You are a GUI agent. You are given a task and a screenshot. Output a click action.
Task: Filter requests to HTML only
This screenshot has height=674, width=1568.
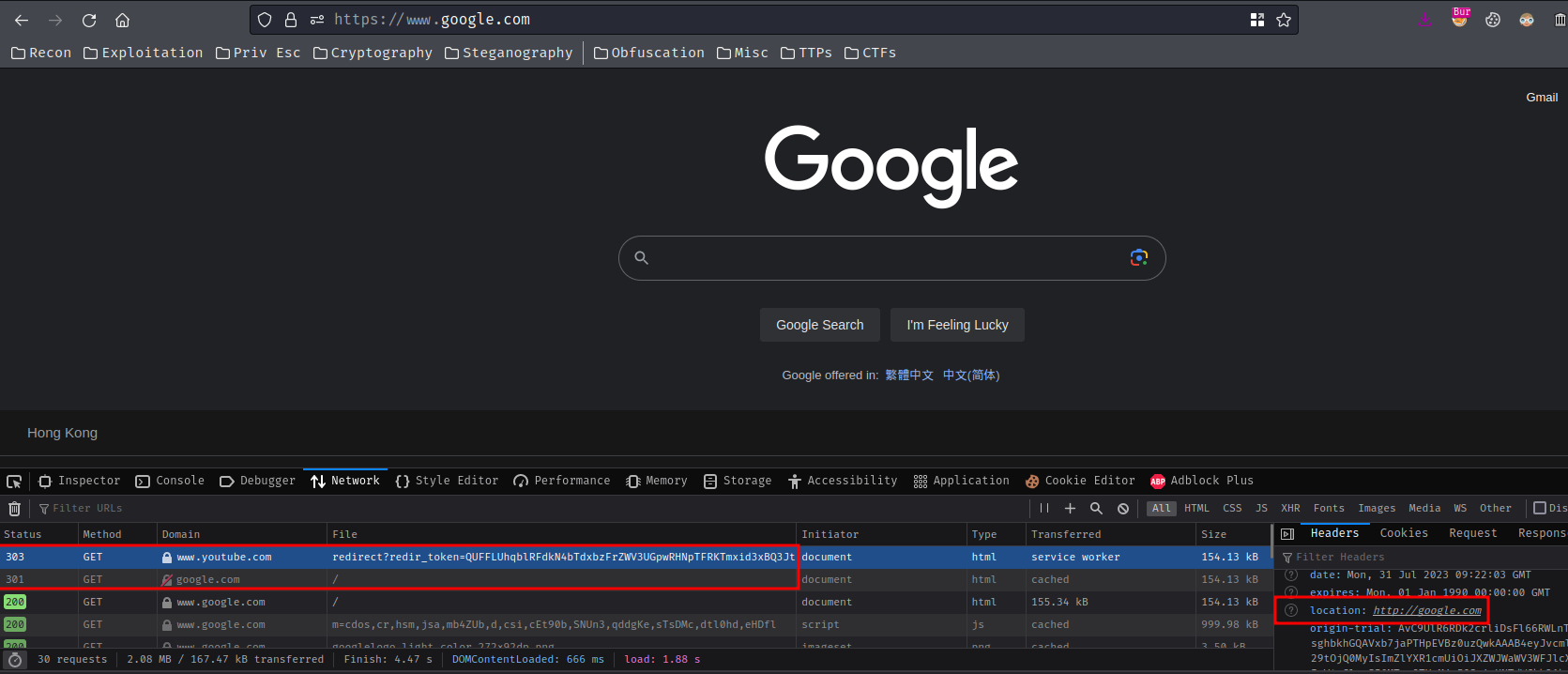[x=1196, y=509]
